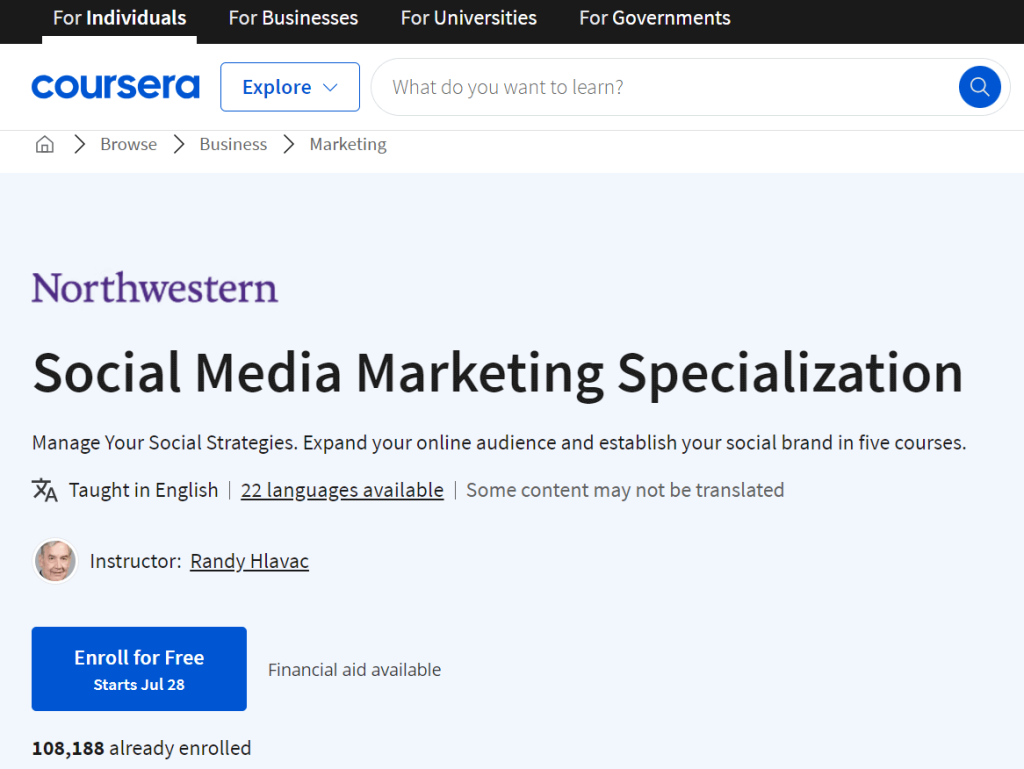The height and width of the screenshot is (769, 1024).
Task: Go to the Browse breadcrumb
Action: click(128, 145)
